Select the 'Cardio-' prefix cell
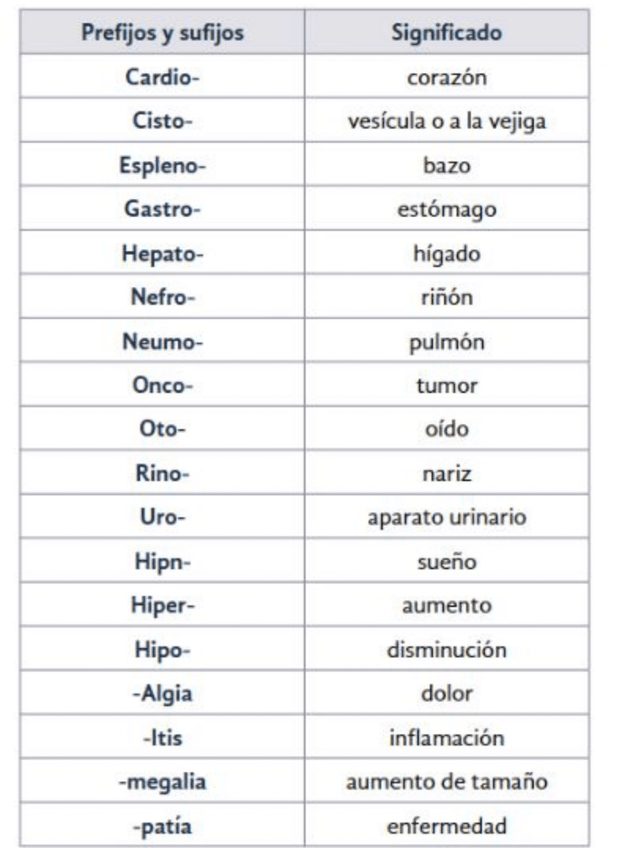Screen dimensions: 617x848 (x=162, y=77)
